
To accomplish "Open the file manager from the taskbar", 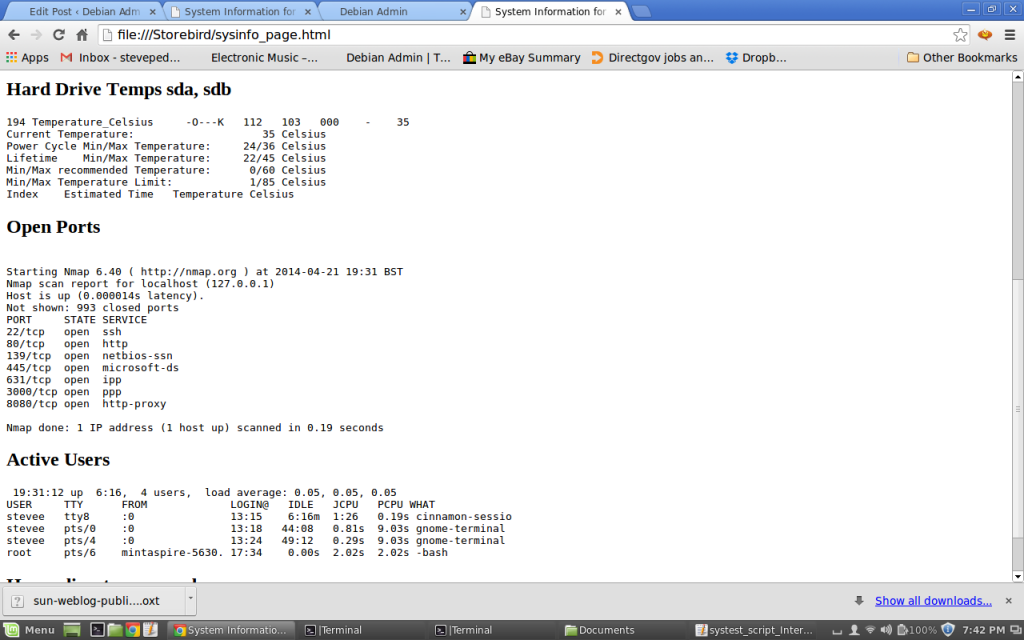I will click(x=114, y=631).
